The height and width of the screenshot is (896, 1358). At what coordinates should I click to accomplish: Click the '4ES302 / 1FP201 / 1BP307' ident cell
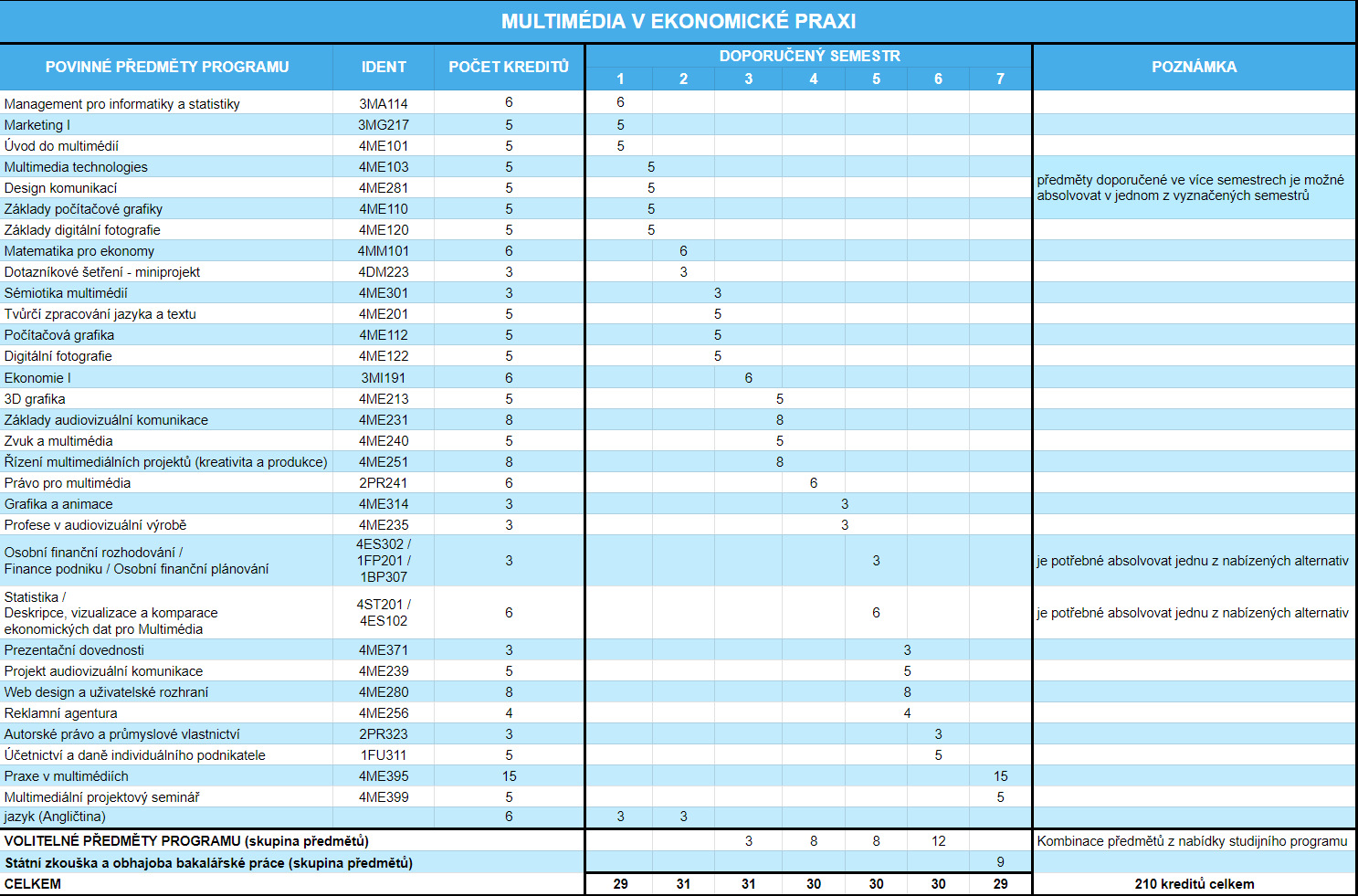(x=384, y=561)
